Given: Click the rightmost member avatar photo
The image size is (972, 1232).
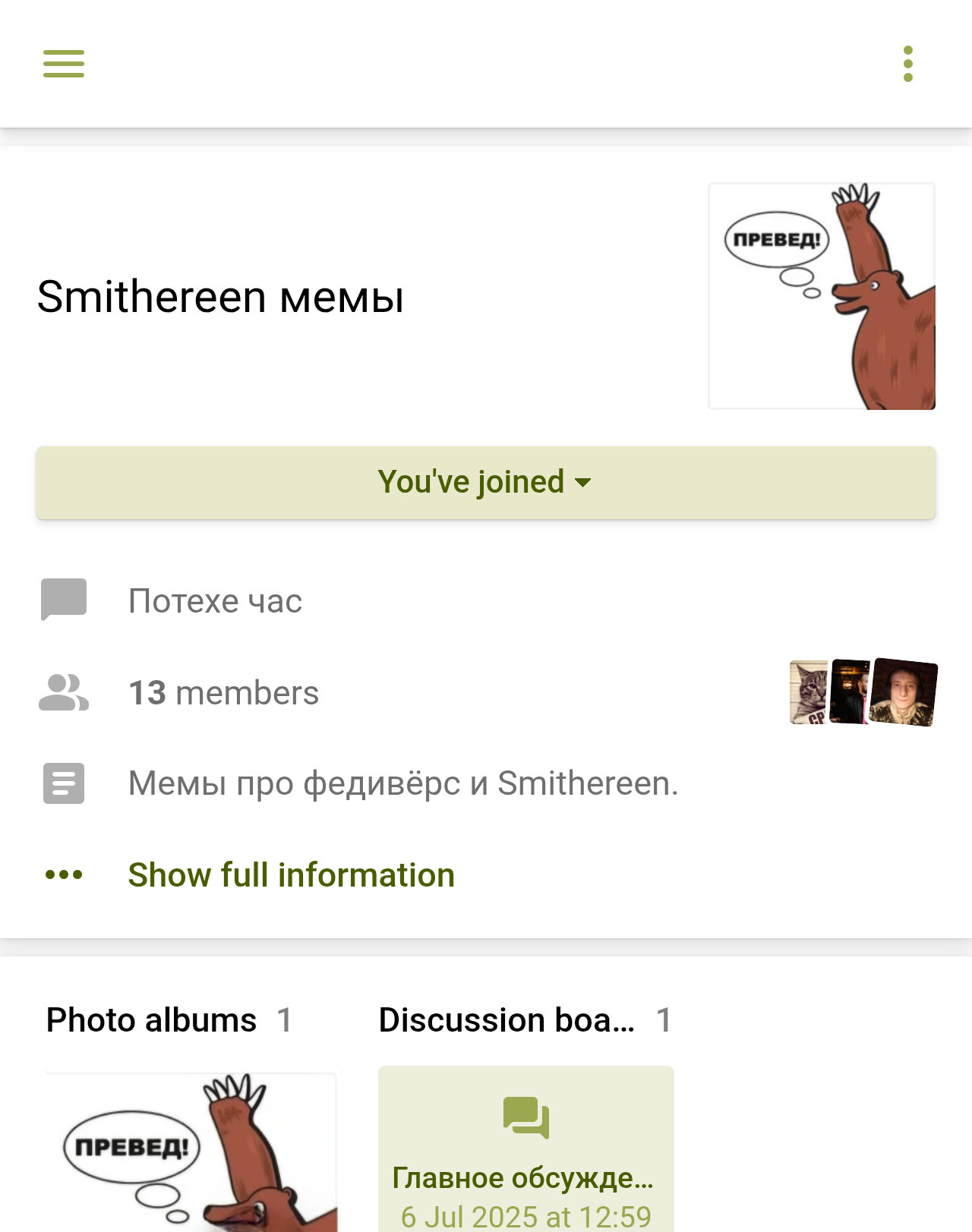Looking at the screenshot, I should (905, 692).
